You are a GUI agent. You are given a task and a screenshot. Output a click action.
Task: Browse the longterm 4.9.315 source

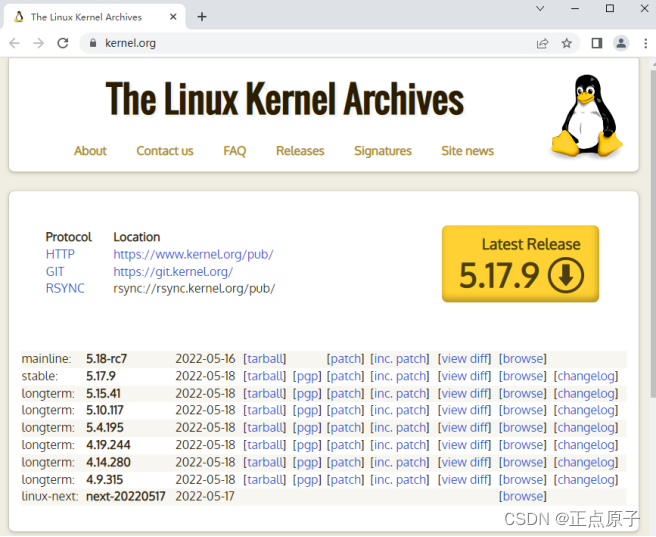(x=523, y=480)
